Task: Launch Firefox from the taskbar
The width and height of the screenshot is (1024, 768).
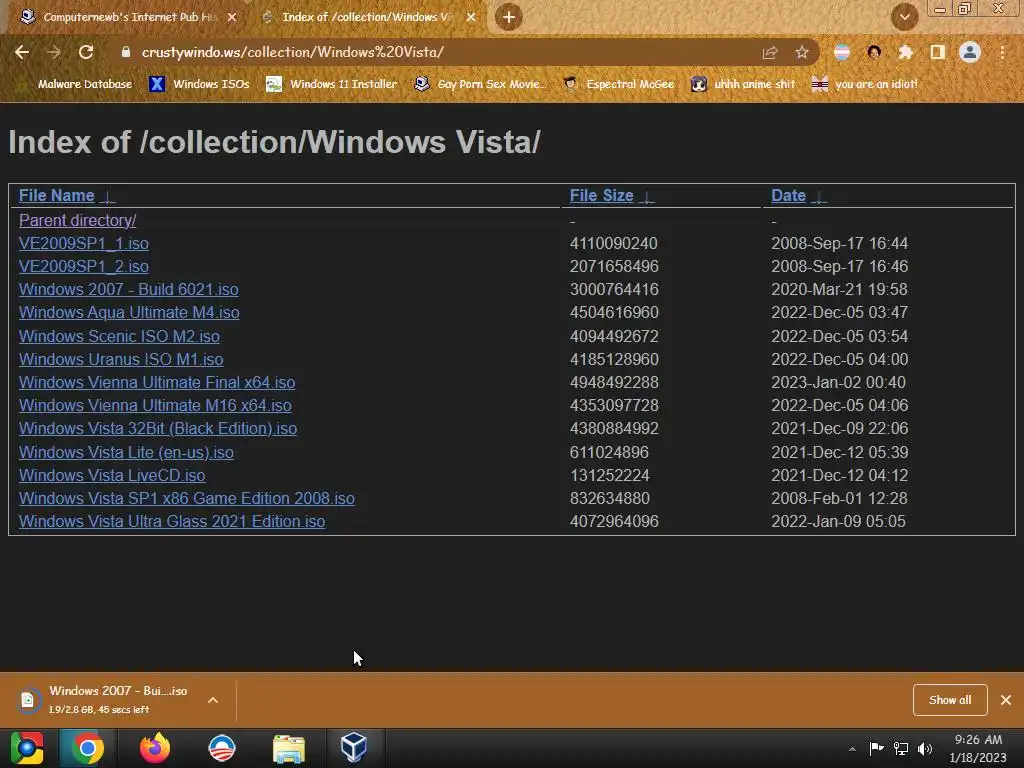Action: tap(155, 748)
